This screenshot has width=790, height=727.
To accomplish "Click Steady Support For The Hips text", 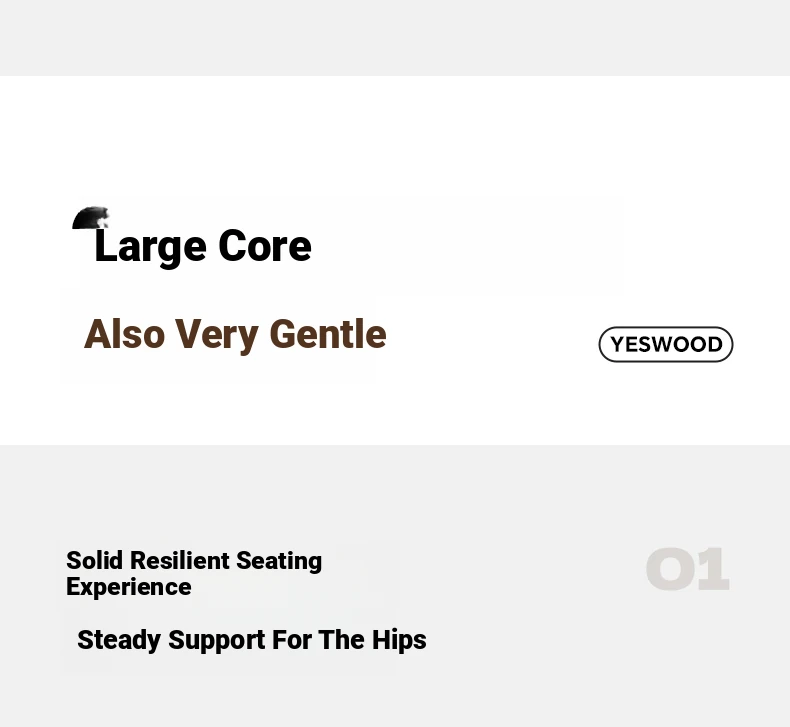I will [x=252, y=640].
